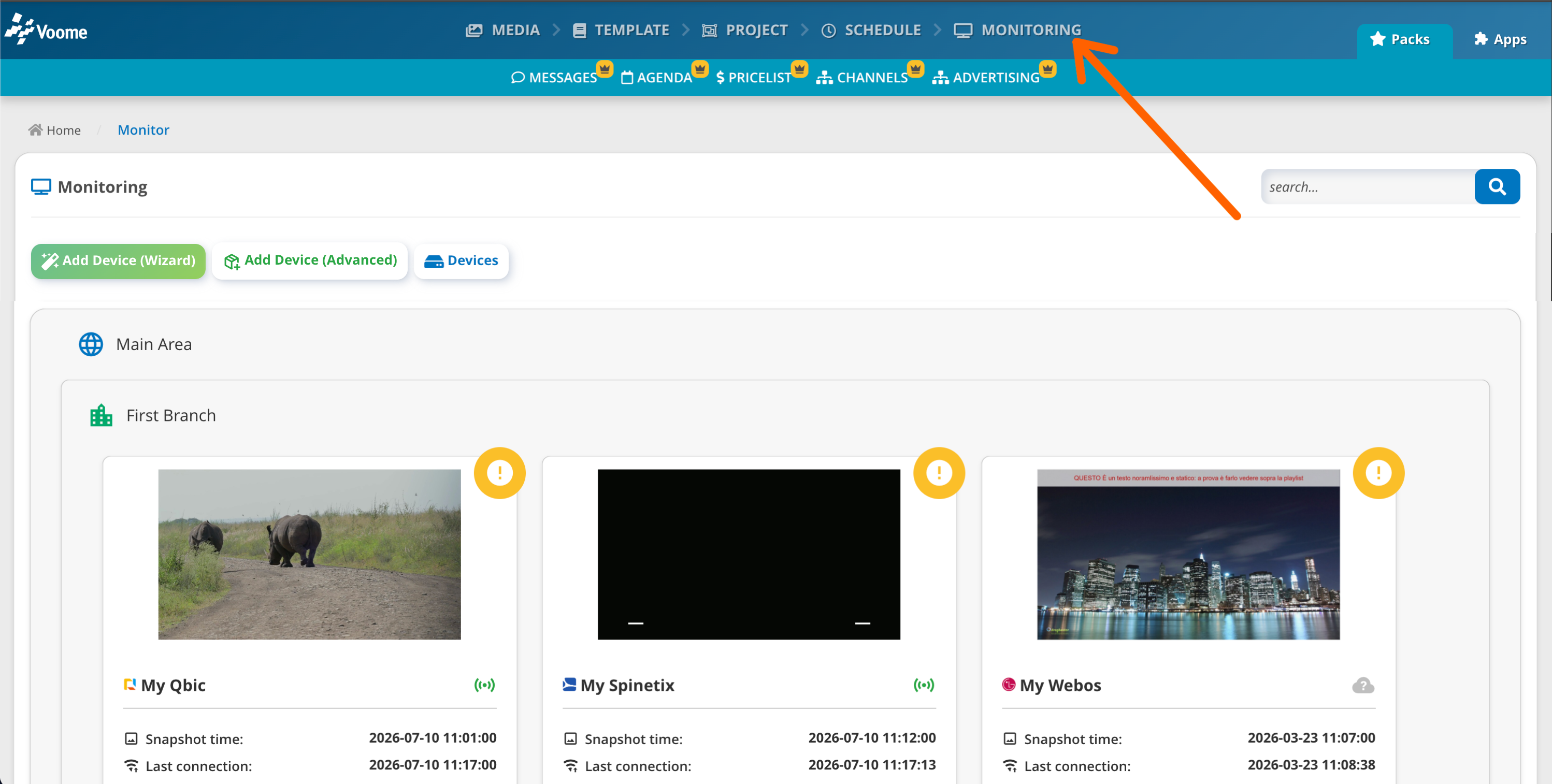This screenshot has width=1552, height=784.
Task: Click the warning badge on My Webos
Action: 1378,473
